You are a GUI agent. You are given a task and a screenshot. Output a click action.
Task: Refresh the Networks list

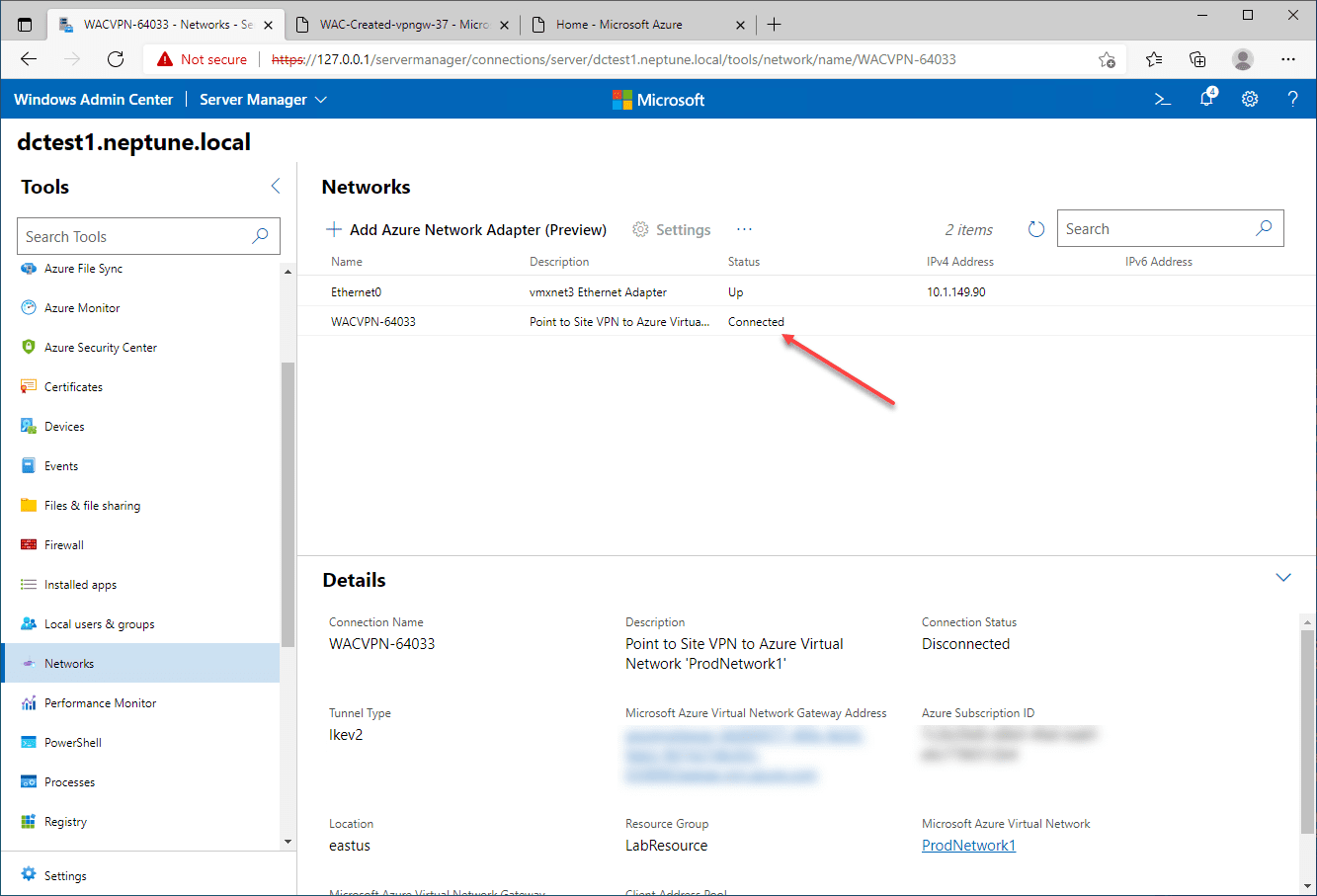coord(1035,228)
